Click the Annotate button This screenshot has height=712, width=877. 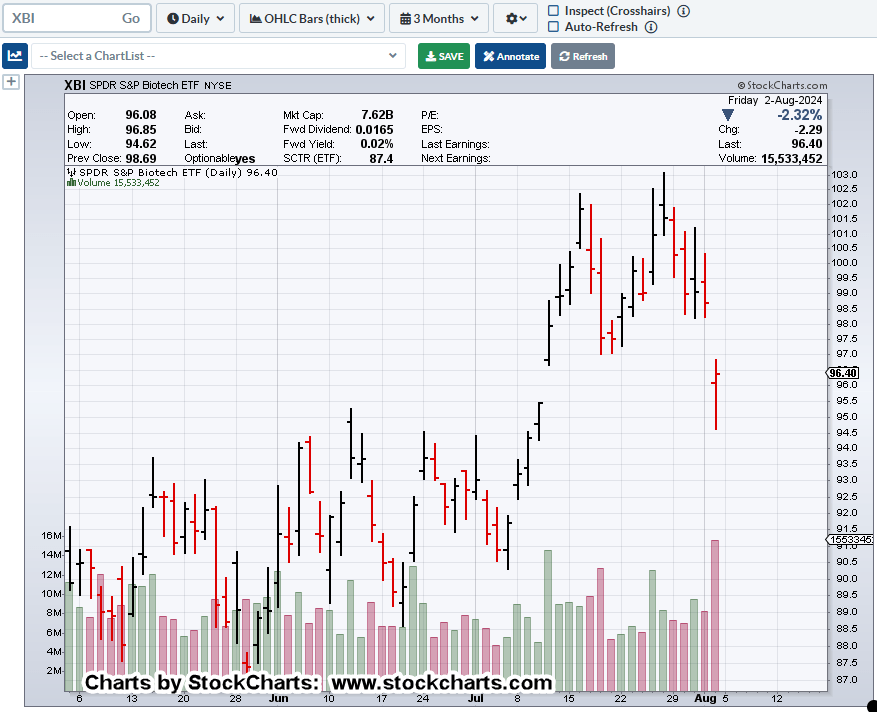pyautogui.click(x=510, y=56)
